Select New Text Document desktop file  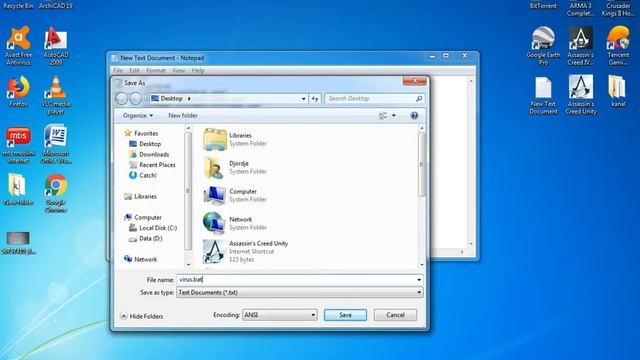coord(543,95)
